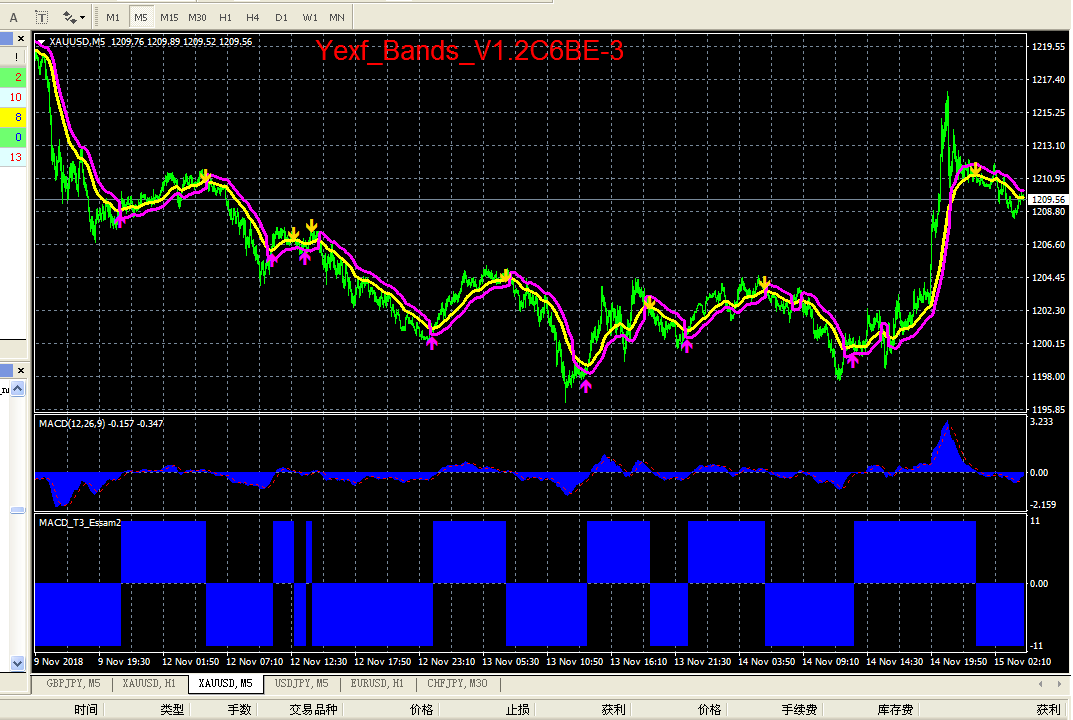
Task: Switch chart to M1 timeframe
Action: point(113,18)
